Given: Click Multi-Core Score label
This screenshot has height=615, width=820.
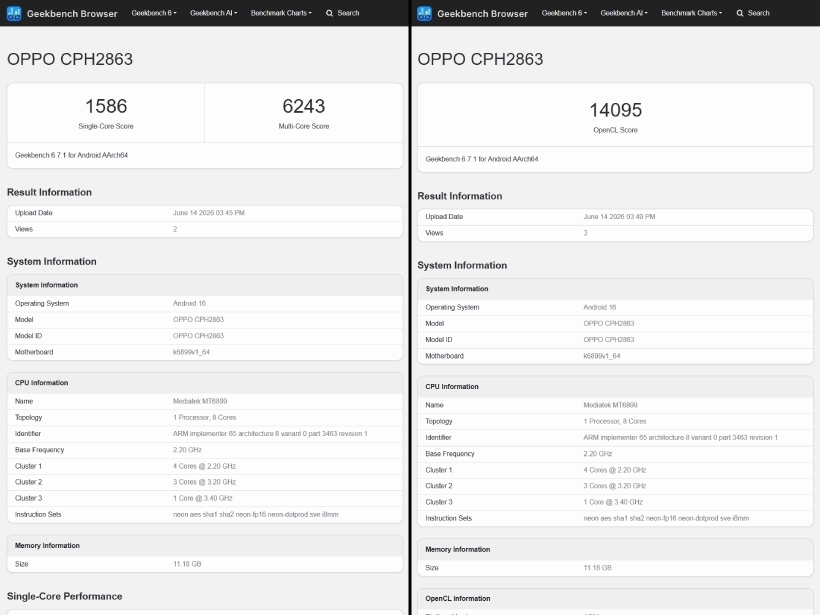Looking at the screenshot, I should click(304, 126).
